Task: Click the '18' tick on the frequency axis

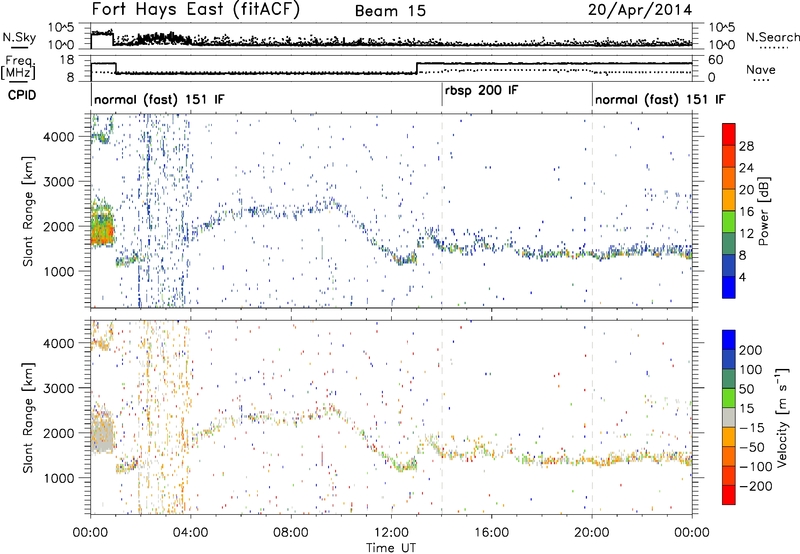Action: point(67,60)
